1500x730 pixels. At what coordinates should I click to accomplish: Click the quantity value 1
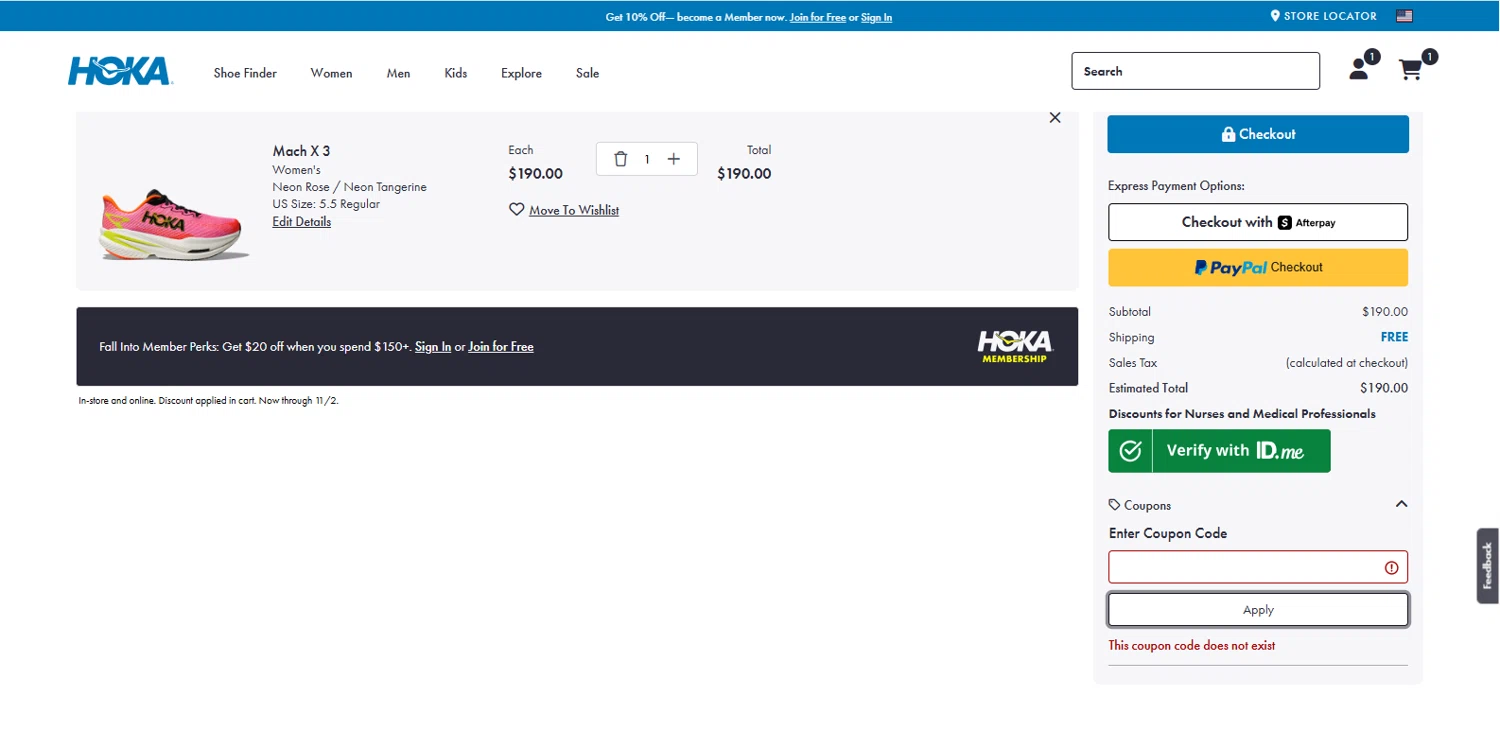pos(647,159)
